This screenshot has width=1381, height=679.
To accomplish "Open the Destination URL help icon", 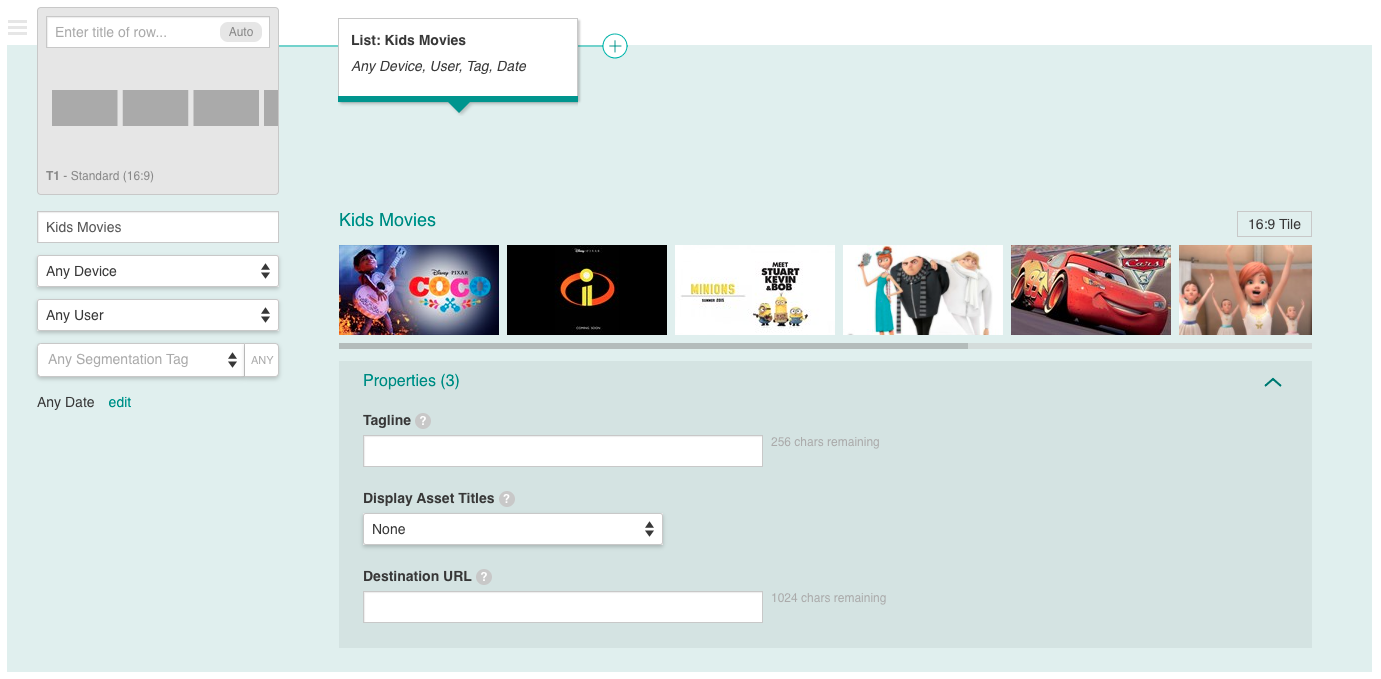I will pos(484,577).
